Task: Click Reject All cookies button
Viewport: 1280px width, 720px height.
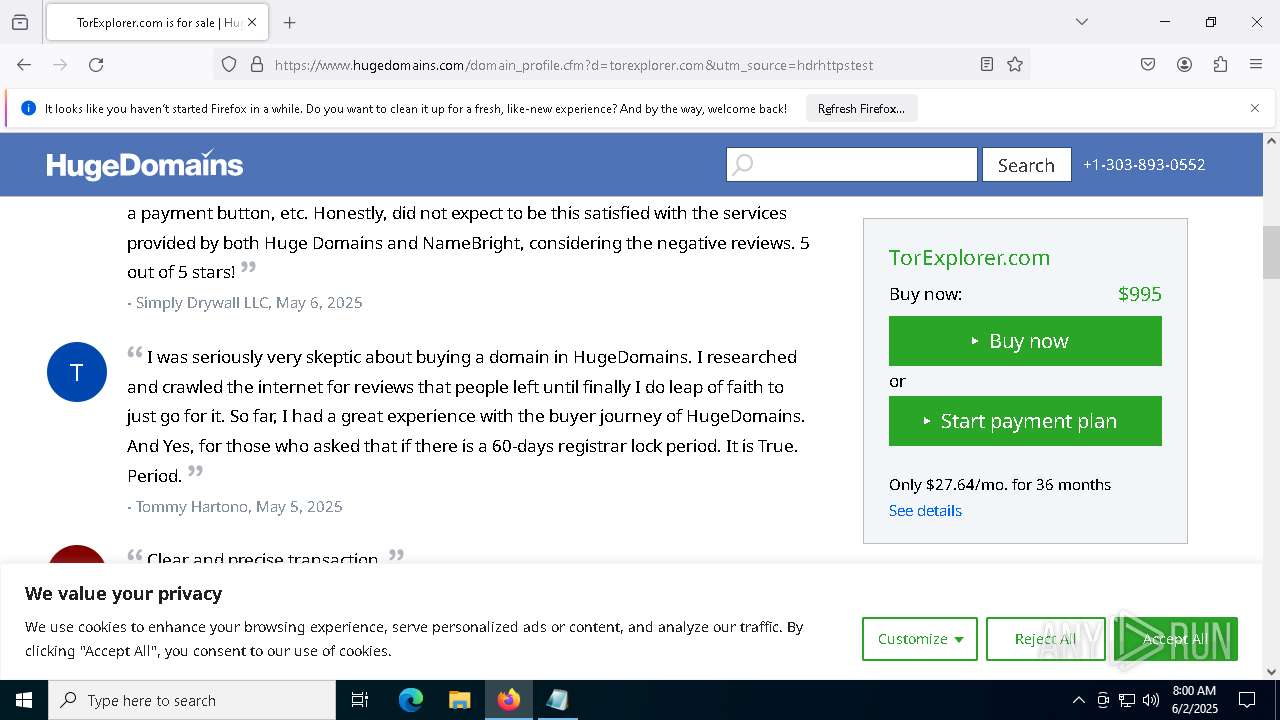Action: (1046, 639)
